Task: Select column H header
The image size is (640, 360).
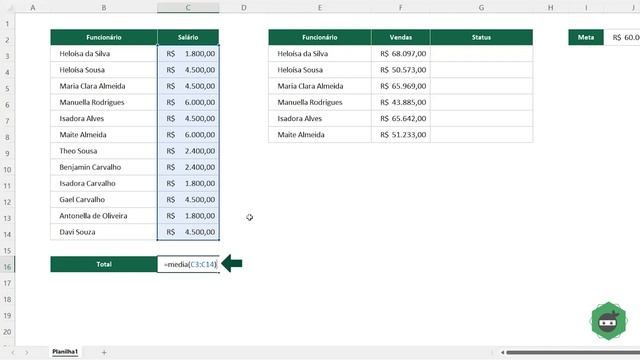Action: tap(550, 7)
